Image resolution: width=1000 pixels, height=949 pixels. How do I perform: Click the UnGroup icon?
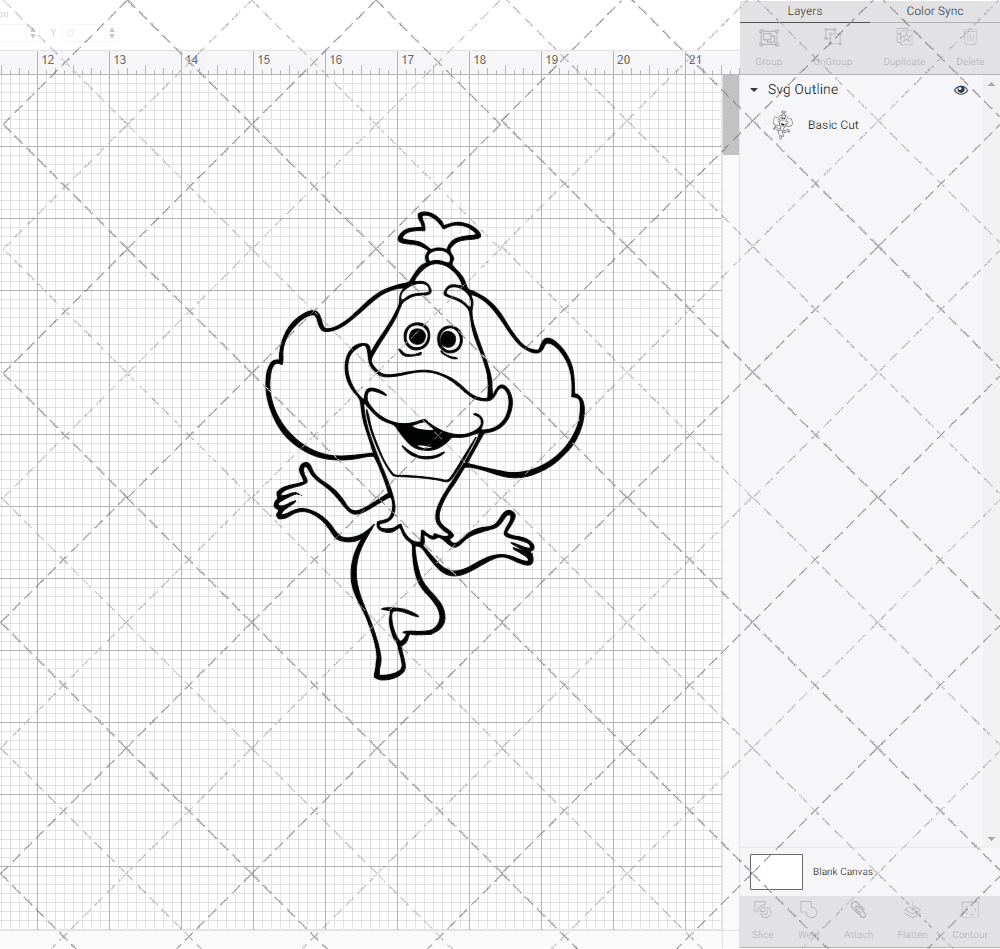[831, 43]
